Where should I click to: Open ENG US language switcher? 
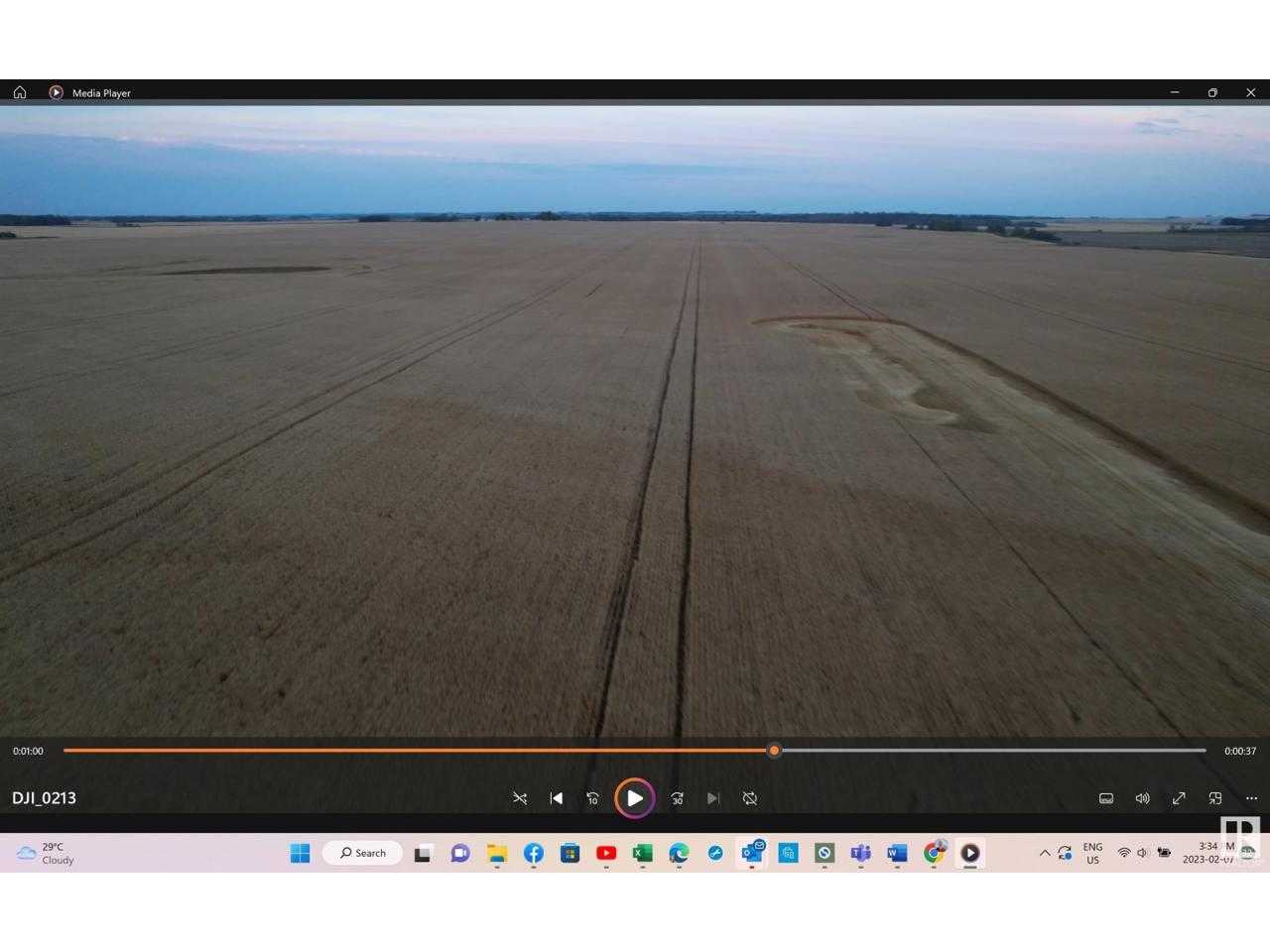[1092, 853]
